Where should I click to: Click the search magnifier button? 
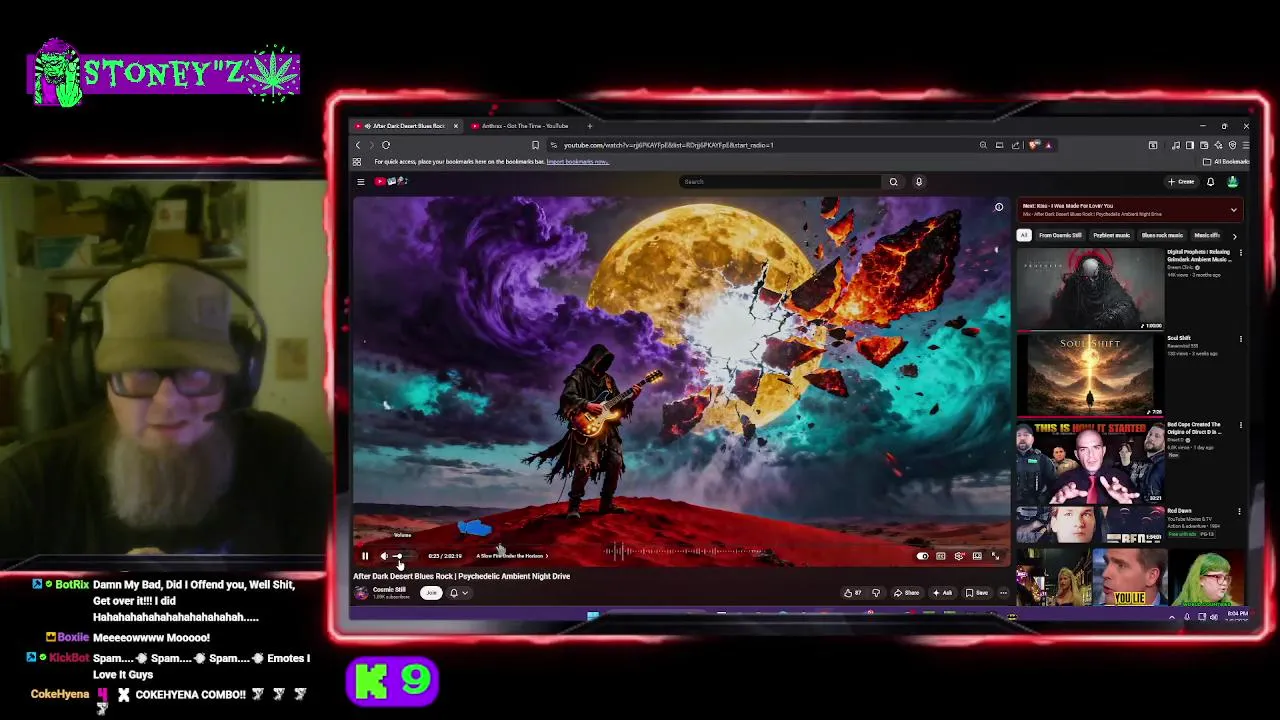(x=894, y=182)
